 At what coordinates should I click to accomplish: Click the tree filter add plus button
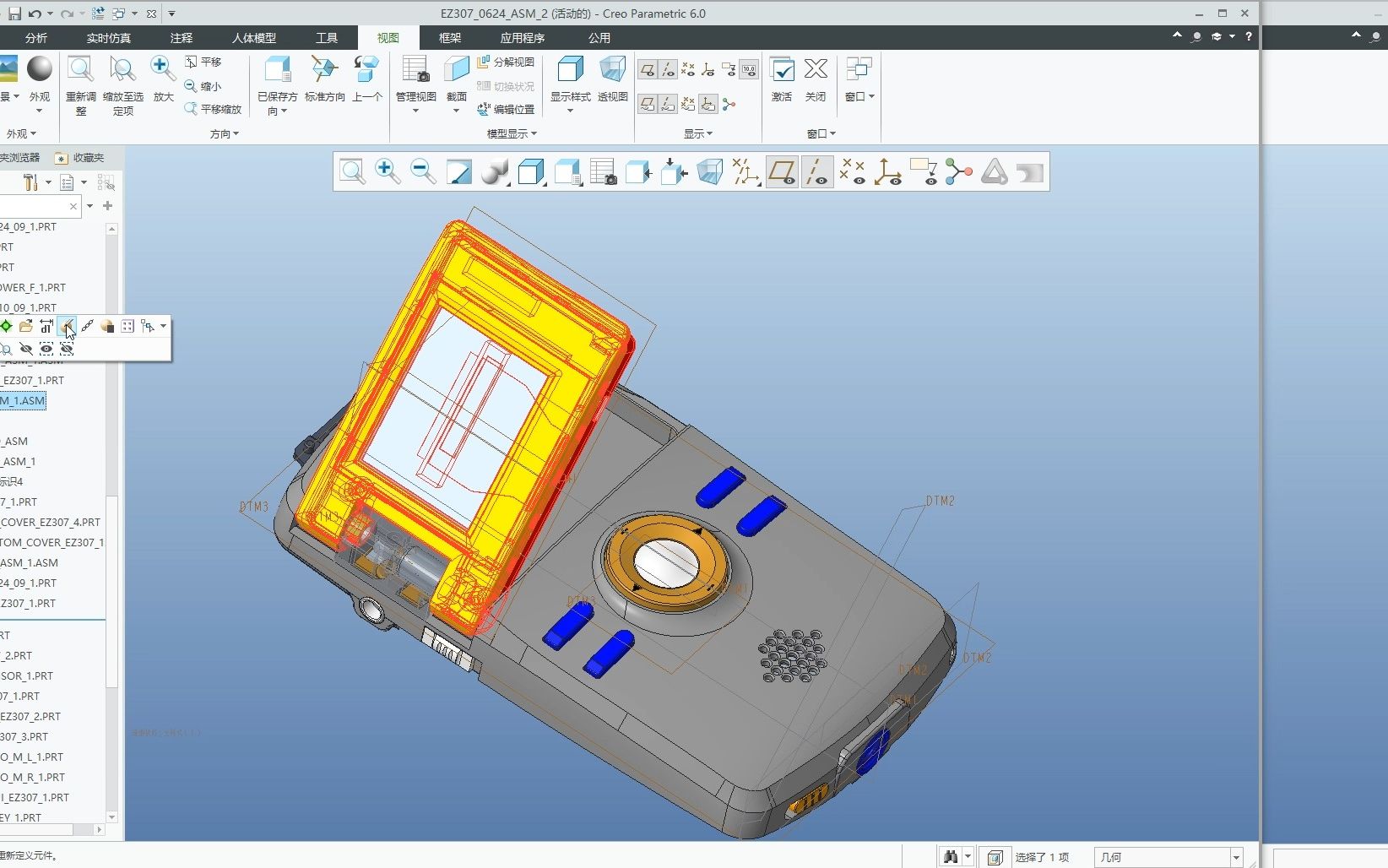coord(107,206)
